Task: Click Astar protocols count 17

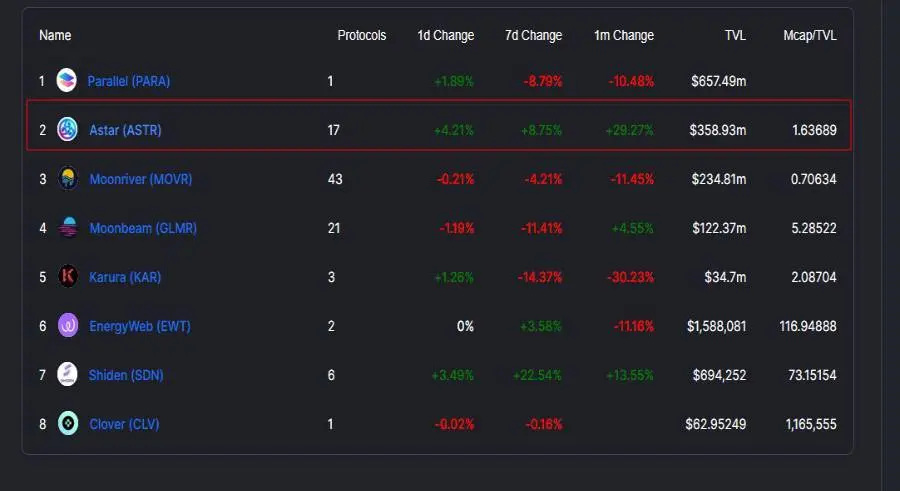Action: [333, 130]
